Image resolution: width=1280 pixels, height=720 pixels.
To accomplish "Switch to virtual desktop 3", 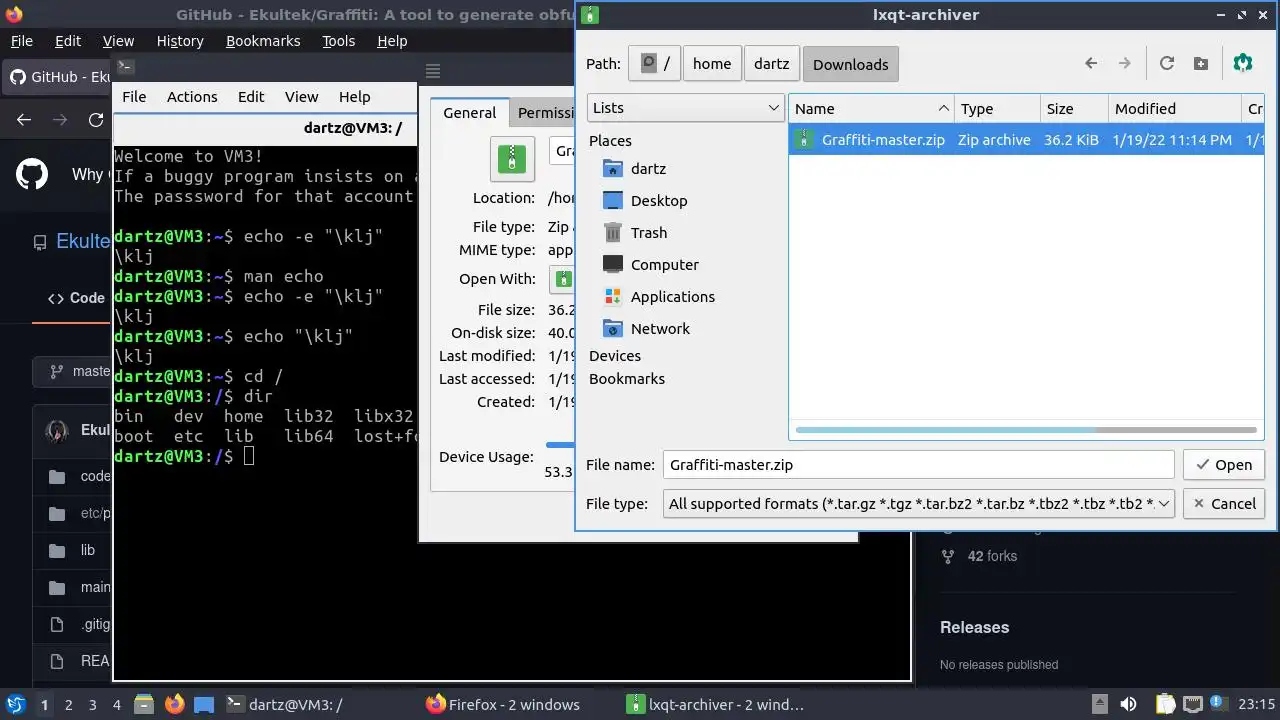I will (x=92, y=705).
